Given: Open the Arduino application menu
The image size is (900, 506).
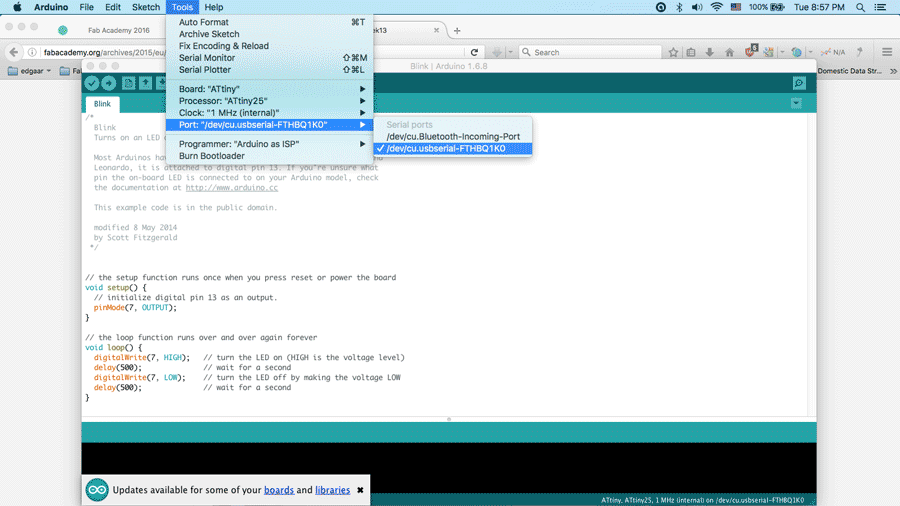Looking at the screenshot, I should 51,7.
